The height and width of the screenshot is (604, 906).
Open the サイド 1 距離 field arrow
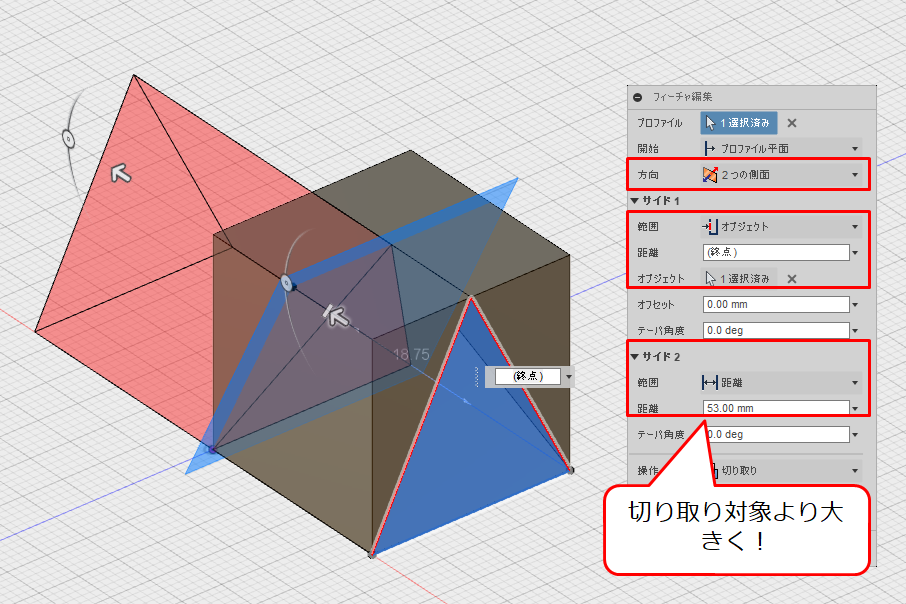coord(856,253)
